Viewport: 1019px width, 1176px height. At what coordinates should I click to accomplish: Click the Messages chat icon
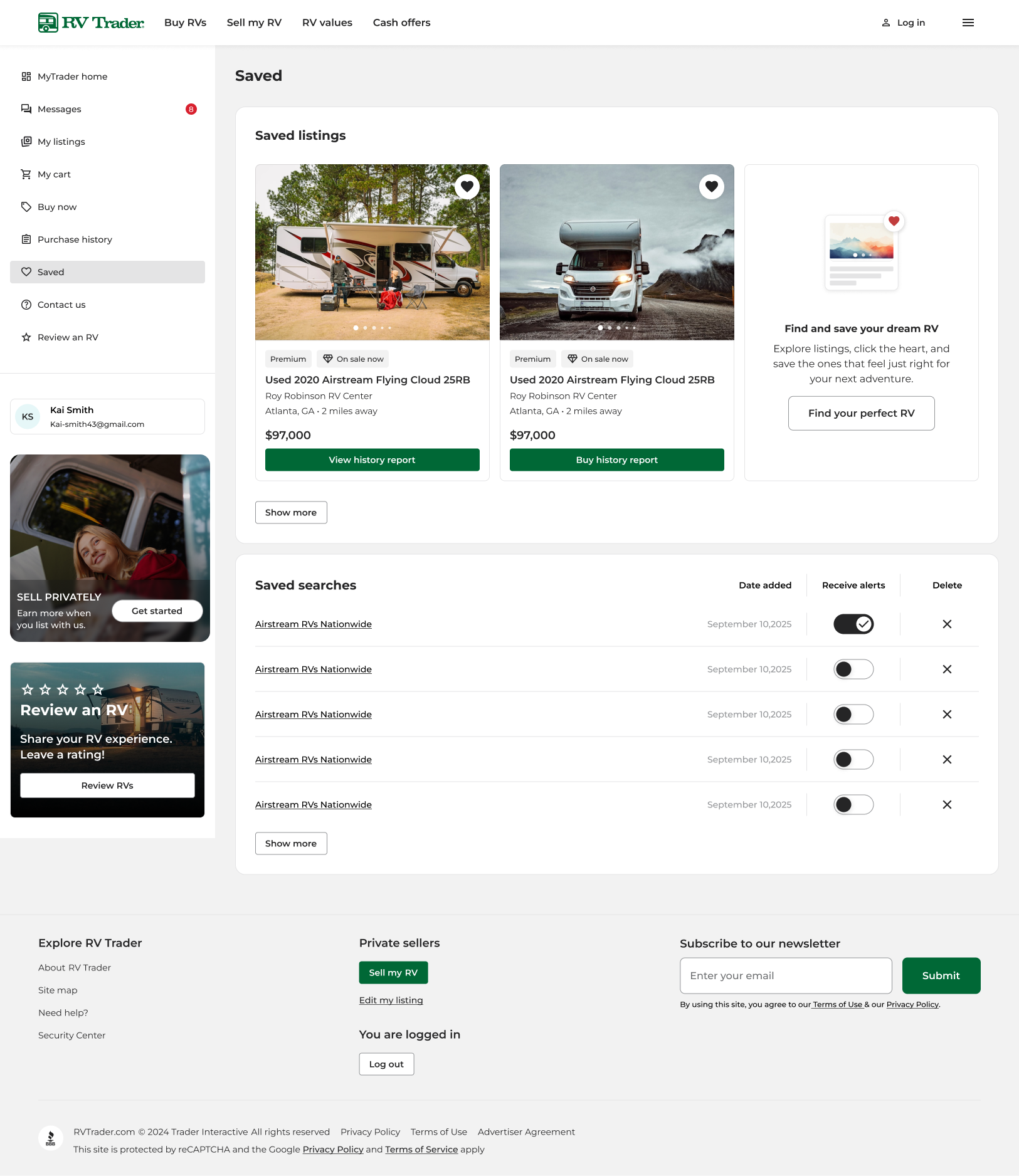click(x=26, y=109)
